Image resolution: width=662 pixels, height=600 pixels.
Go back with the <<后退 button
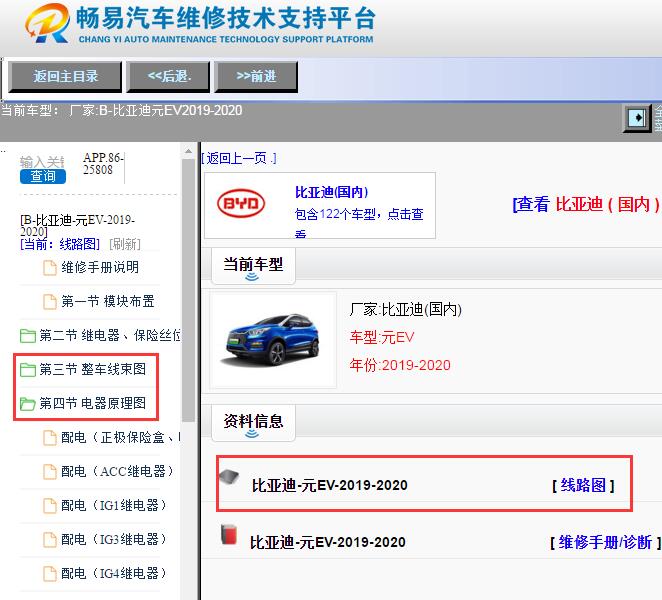(x=168, y=76)
